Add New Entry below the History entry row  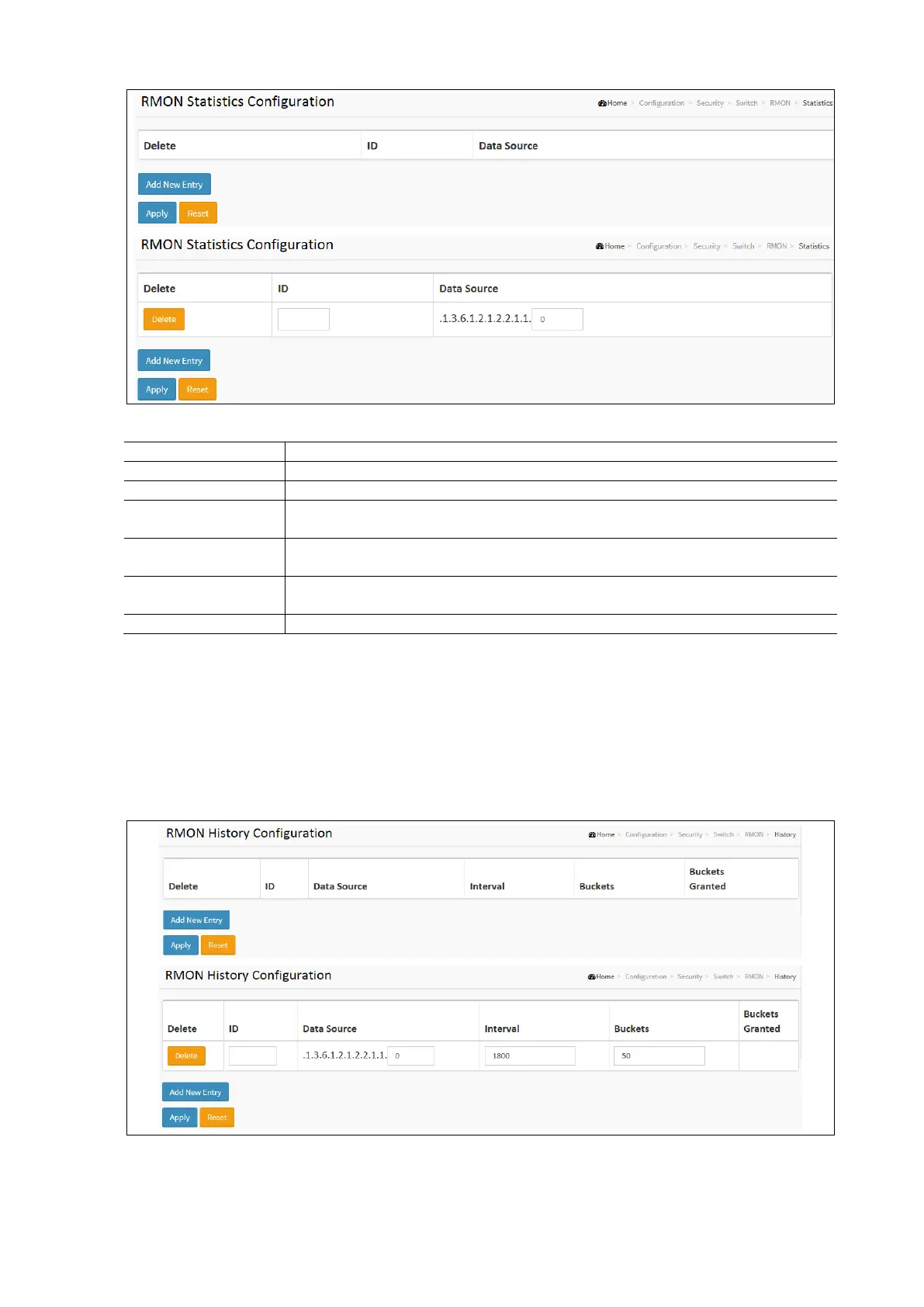point(196,1093)
